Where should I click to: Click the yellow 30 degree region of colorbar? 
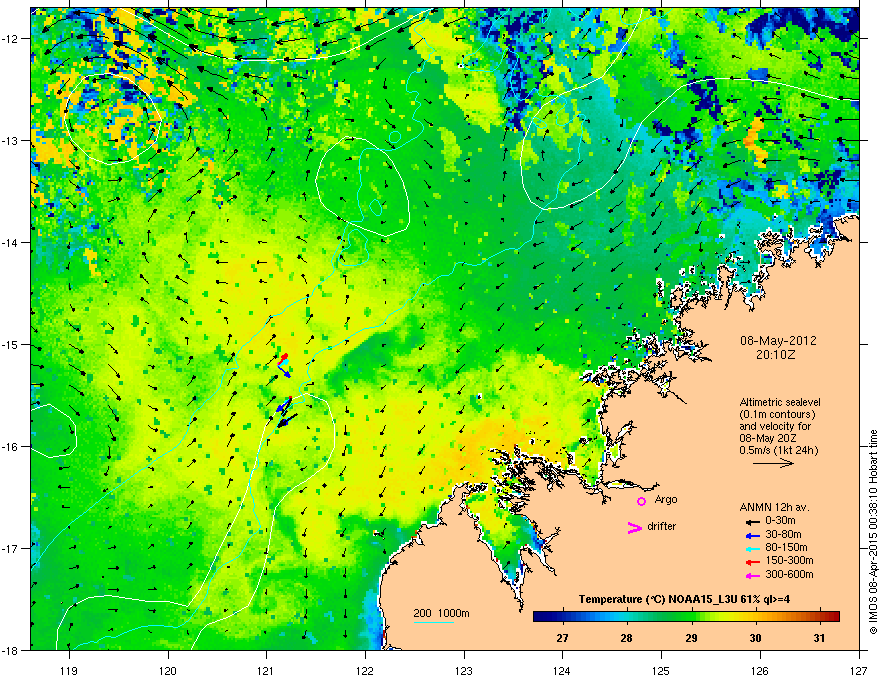point(755,617)
